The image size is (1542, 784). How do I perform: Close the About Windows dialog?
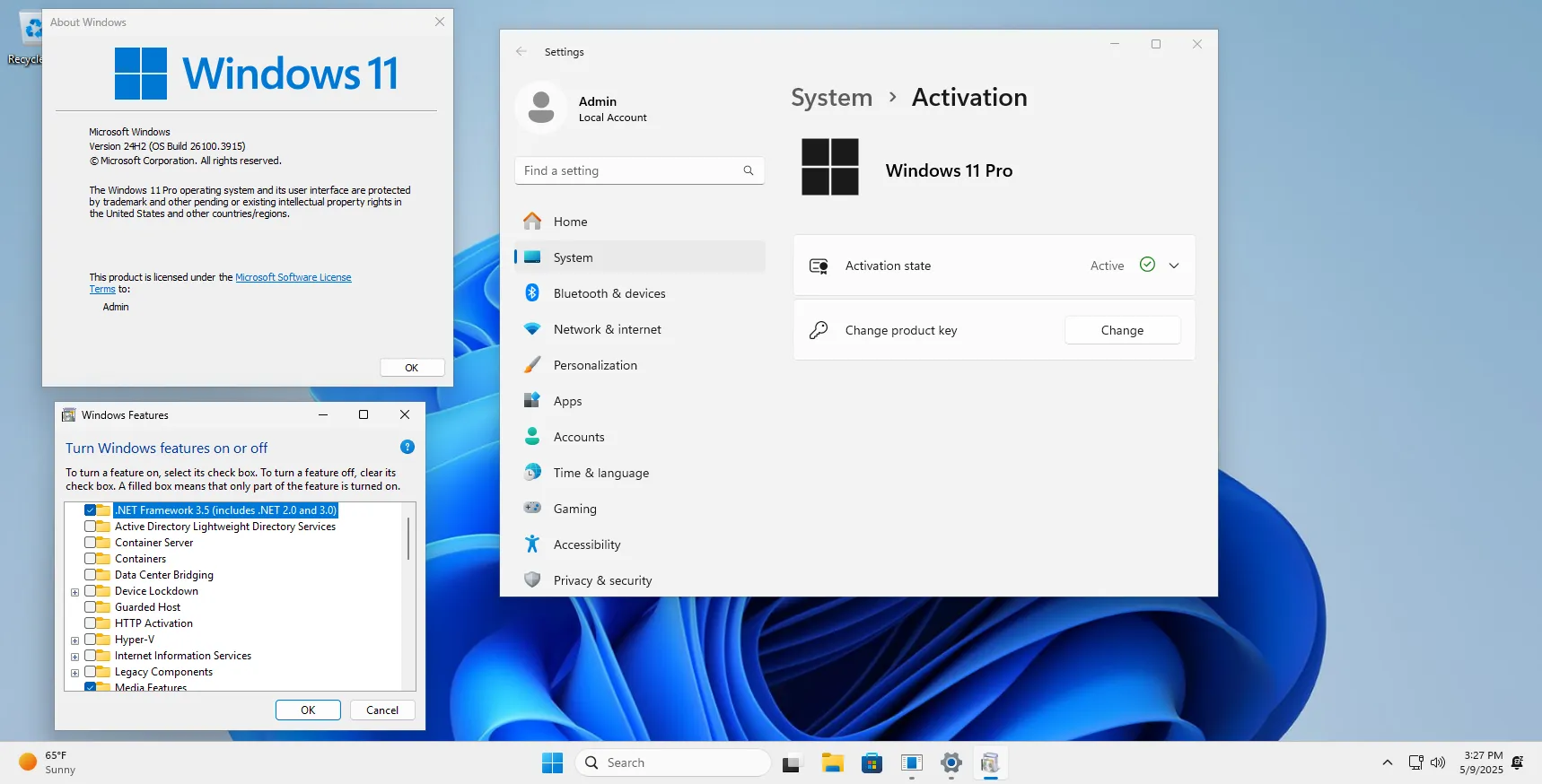440,22
